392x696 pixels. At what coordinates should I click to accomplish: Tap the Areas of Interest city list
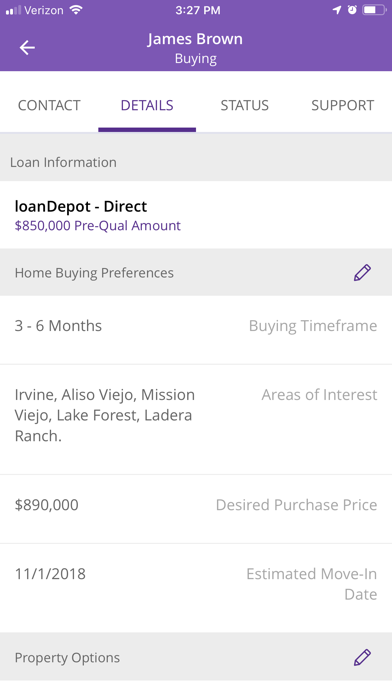point(105,415)
